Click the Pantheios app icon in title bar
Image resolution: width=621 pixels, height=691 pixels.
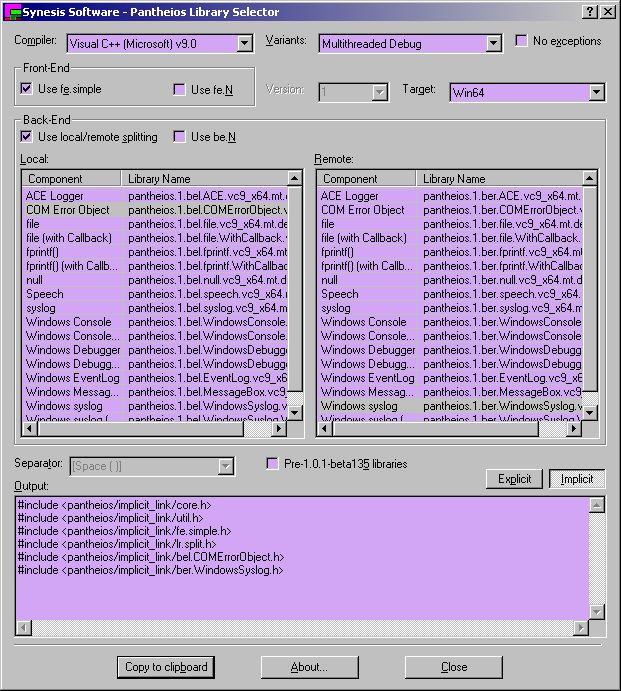(12, 12)
